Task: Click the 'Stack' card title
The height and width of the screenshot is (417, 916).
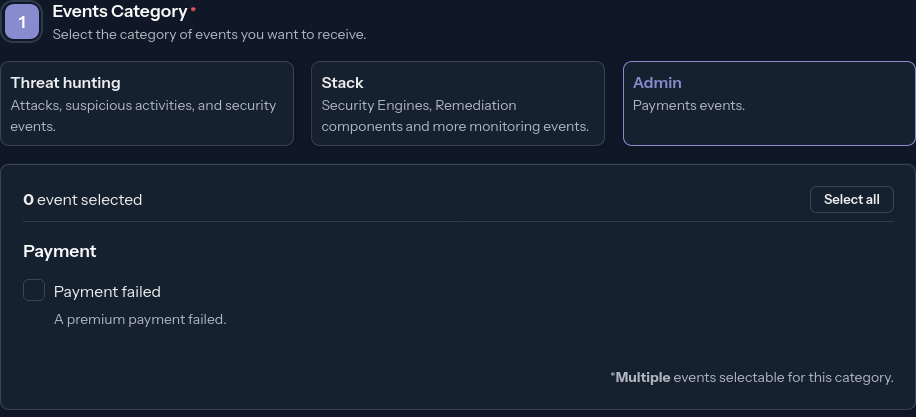Action: tap(342, 83)
